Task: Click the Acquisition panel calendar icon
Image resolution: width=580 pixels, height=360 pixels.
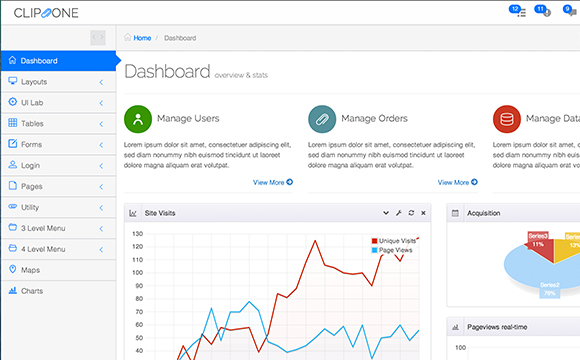Action: (455, 213)
